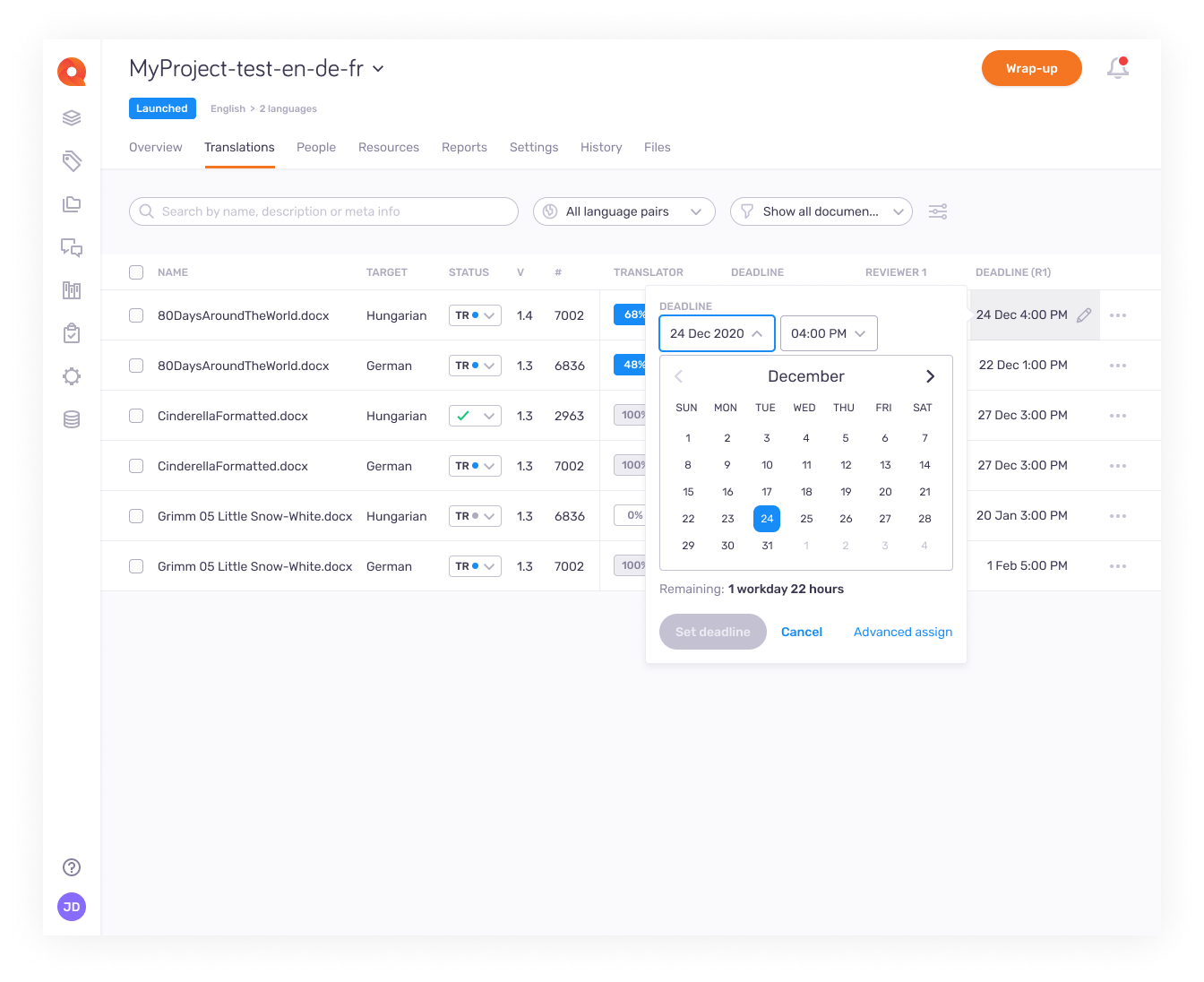Image resolution: width=1204 pixels, height=982 pixels.
Task: Open the All language pairs dropdown
Action: click(x=623, y=211)
